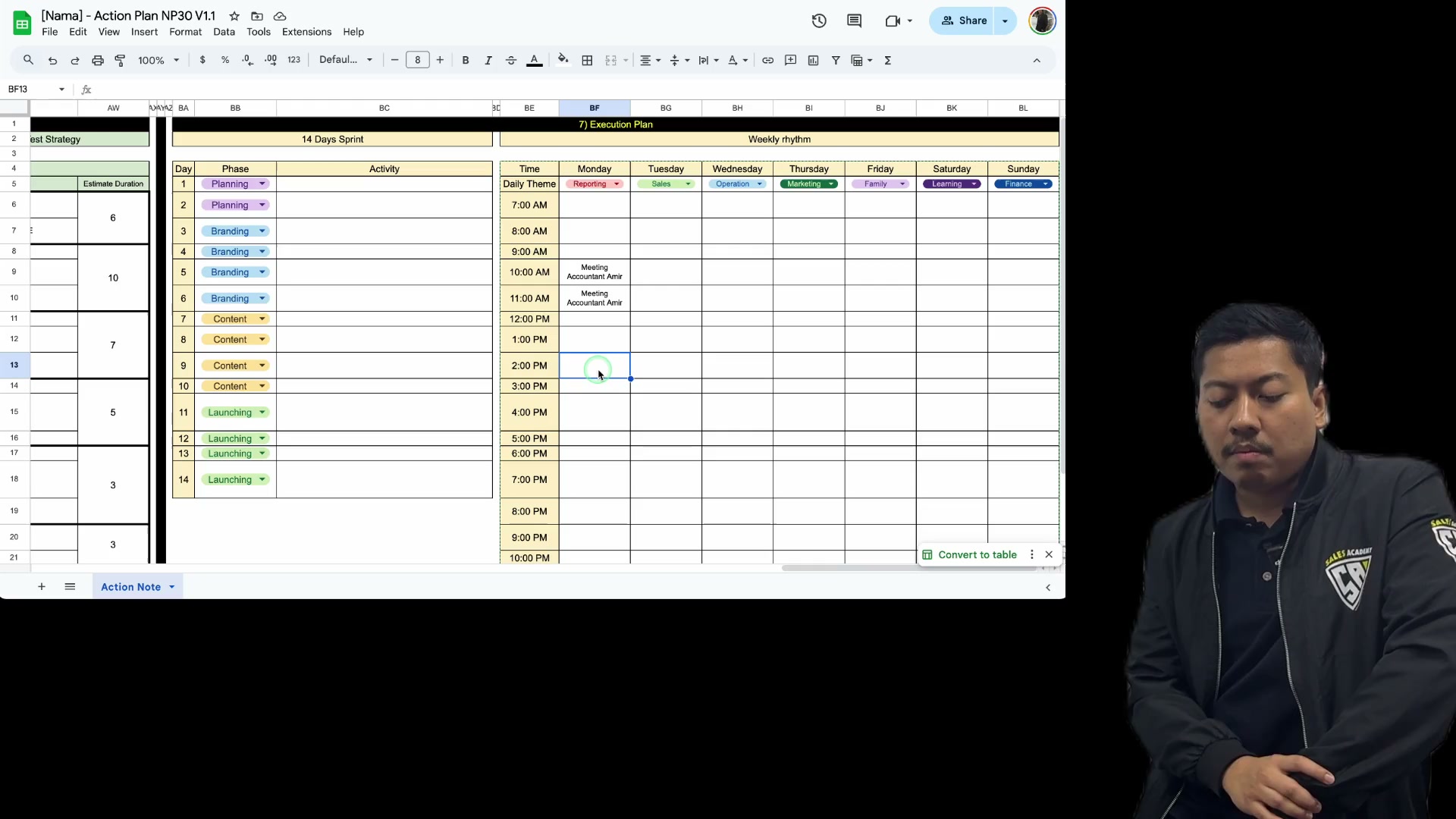Open version history clock icon
Viewport: 1456px width, 819px height.
(x=819, y=21)
